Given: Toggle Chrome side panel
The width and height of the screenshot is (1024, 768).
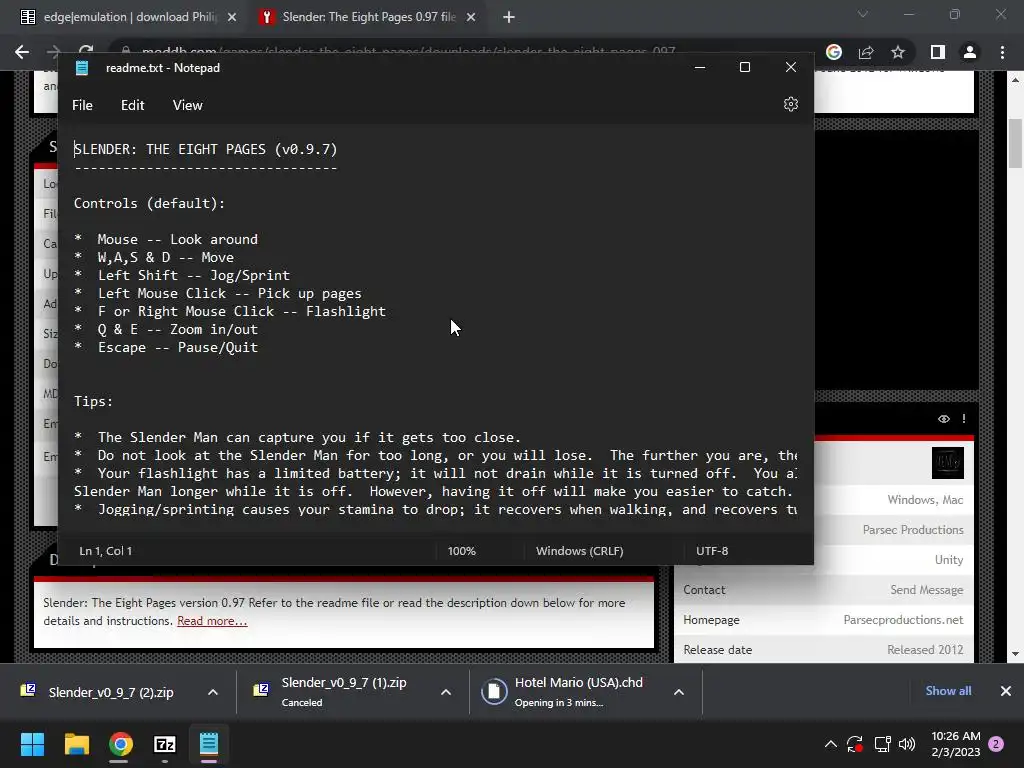Looking at the screenshot, I should click(x=938, y=52).
